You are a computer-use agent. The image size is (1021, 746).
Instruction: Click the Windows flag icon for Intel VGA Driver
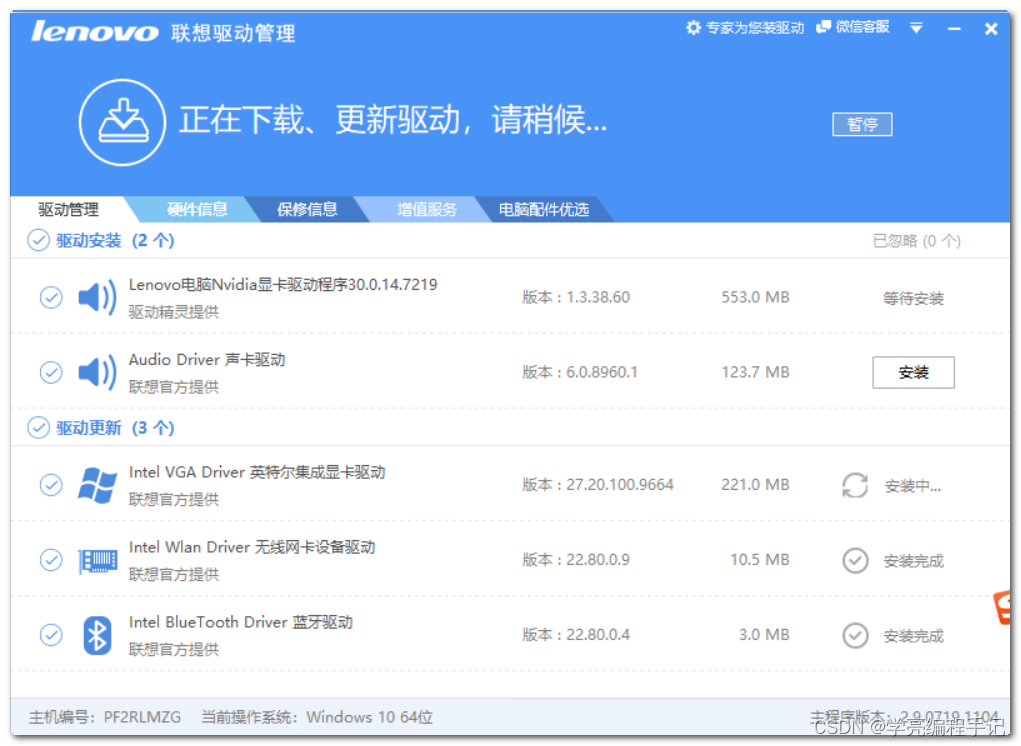[x=98, y=485]
